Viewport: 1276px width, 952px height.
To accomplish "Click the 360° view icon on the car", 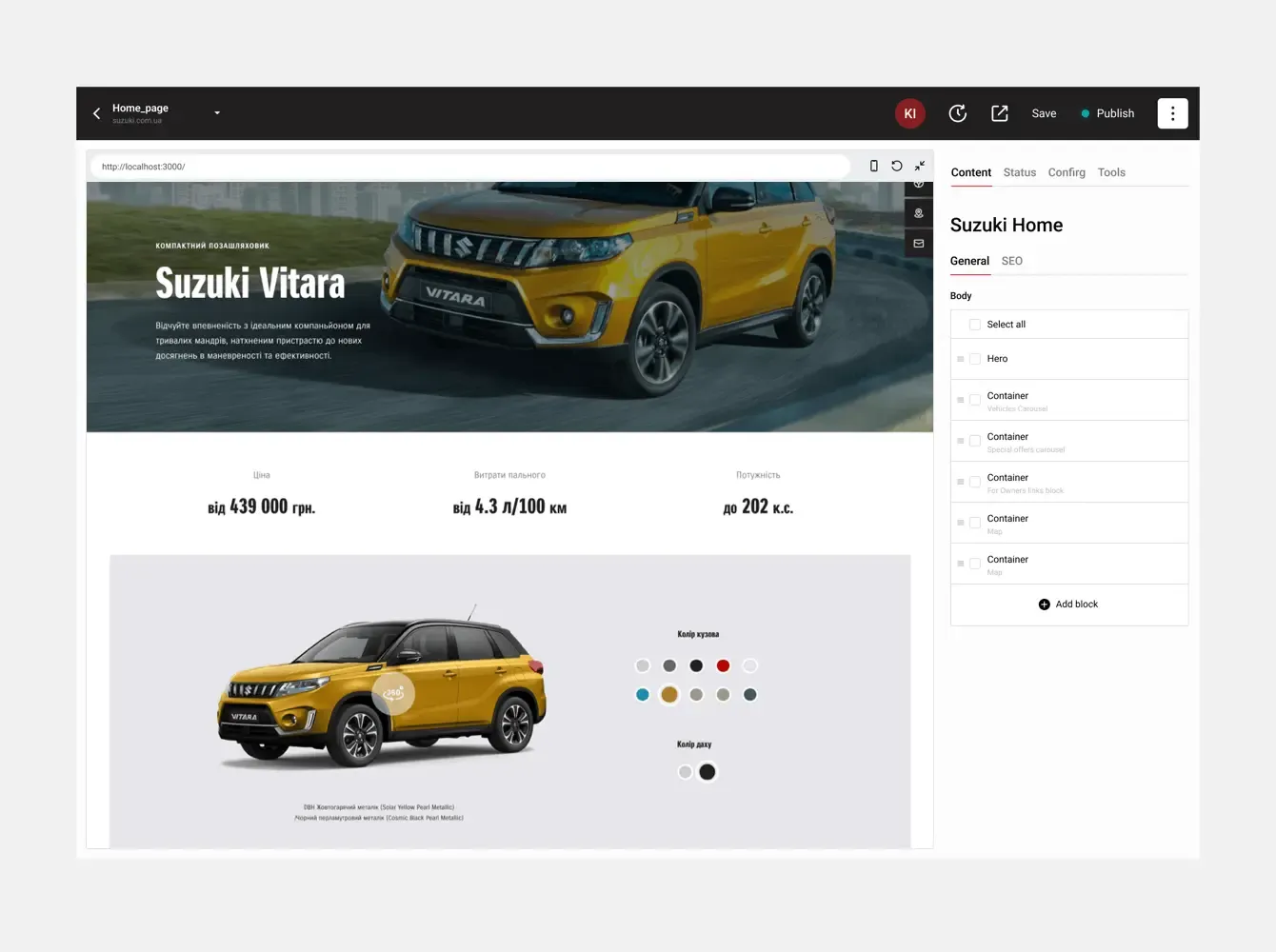I will 393,693.
